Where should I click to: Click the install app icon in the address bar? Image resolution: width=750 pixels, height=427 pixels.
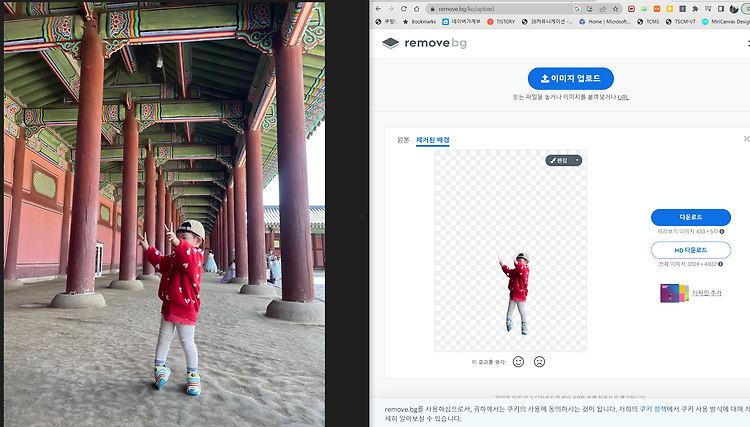pyautogui.click(x=590, y=9)
